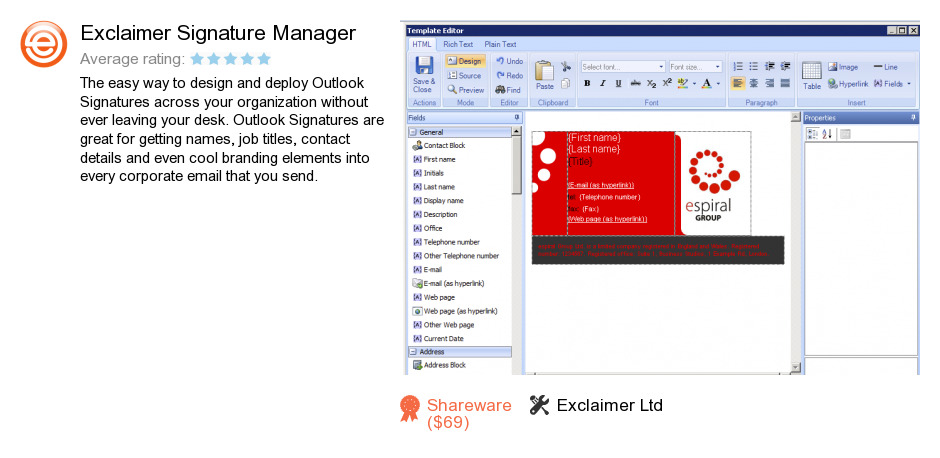Apply the text highlight color
Viewport: 940px width, 458px height.
click(682, 83)
